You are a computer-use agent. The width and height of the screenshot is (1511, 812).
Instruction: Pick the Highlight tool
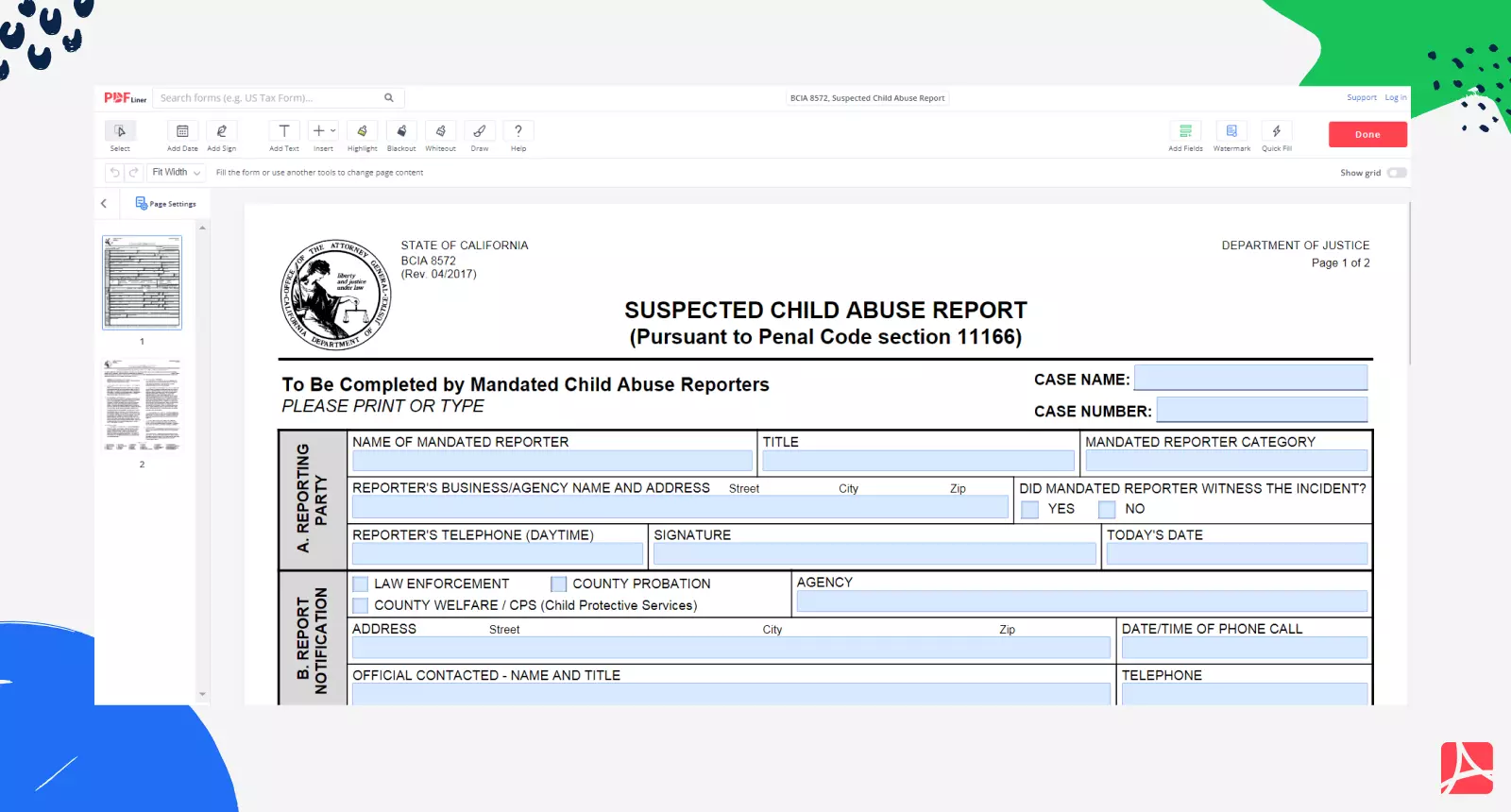362,136
